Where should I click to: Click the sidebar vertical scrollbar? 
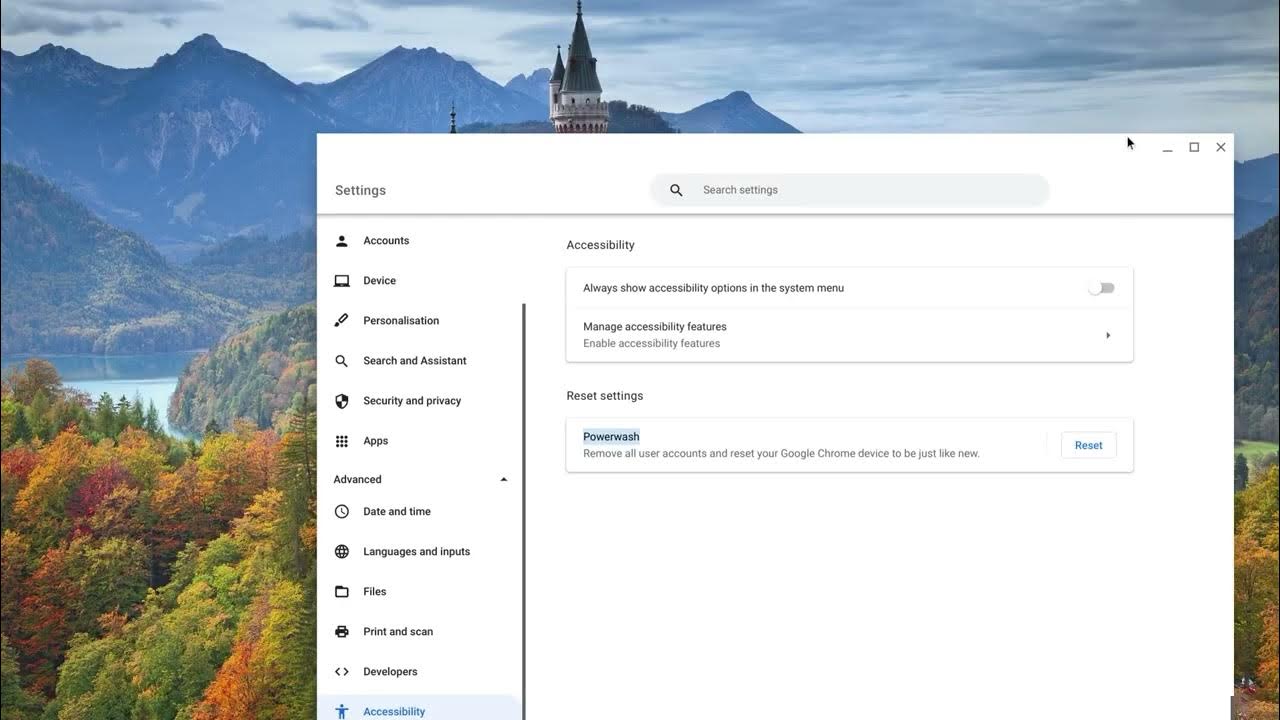[524, 512]
